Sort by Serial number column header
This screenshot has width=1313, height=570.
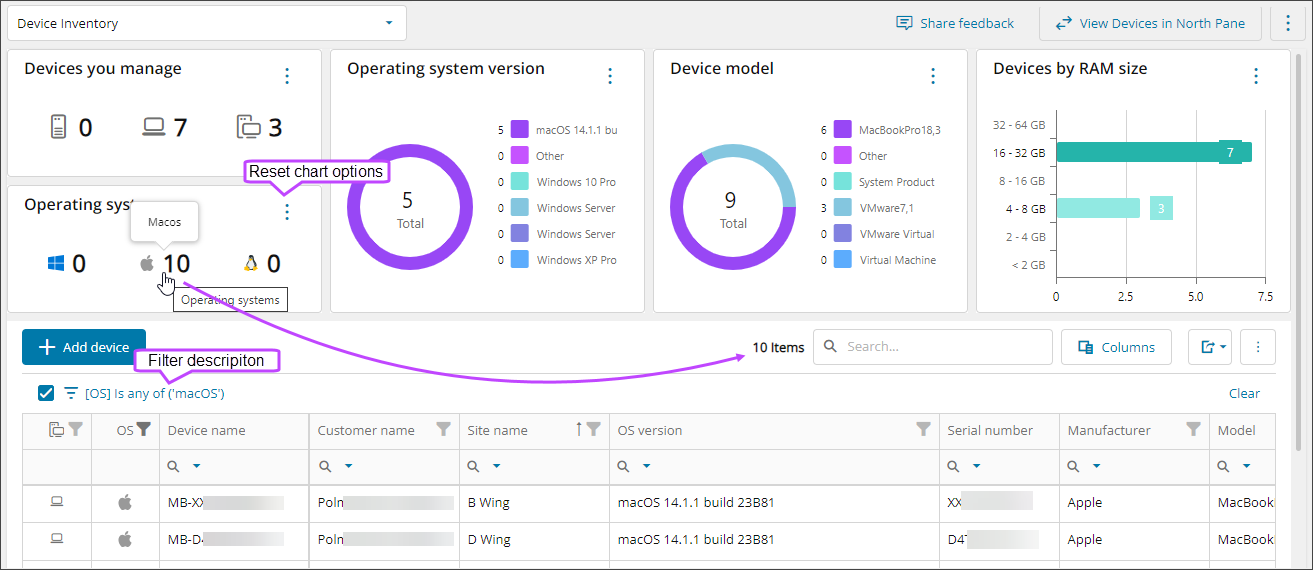click(990, 430)
